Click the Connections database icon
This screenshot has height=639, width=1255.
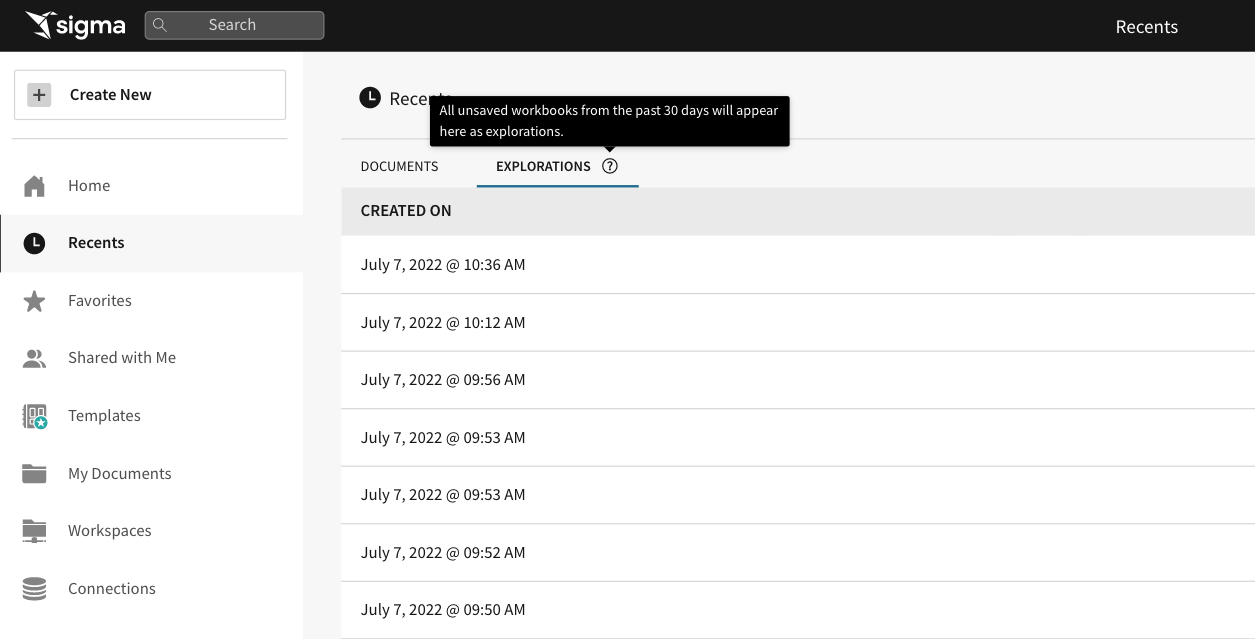coord(34,589)
